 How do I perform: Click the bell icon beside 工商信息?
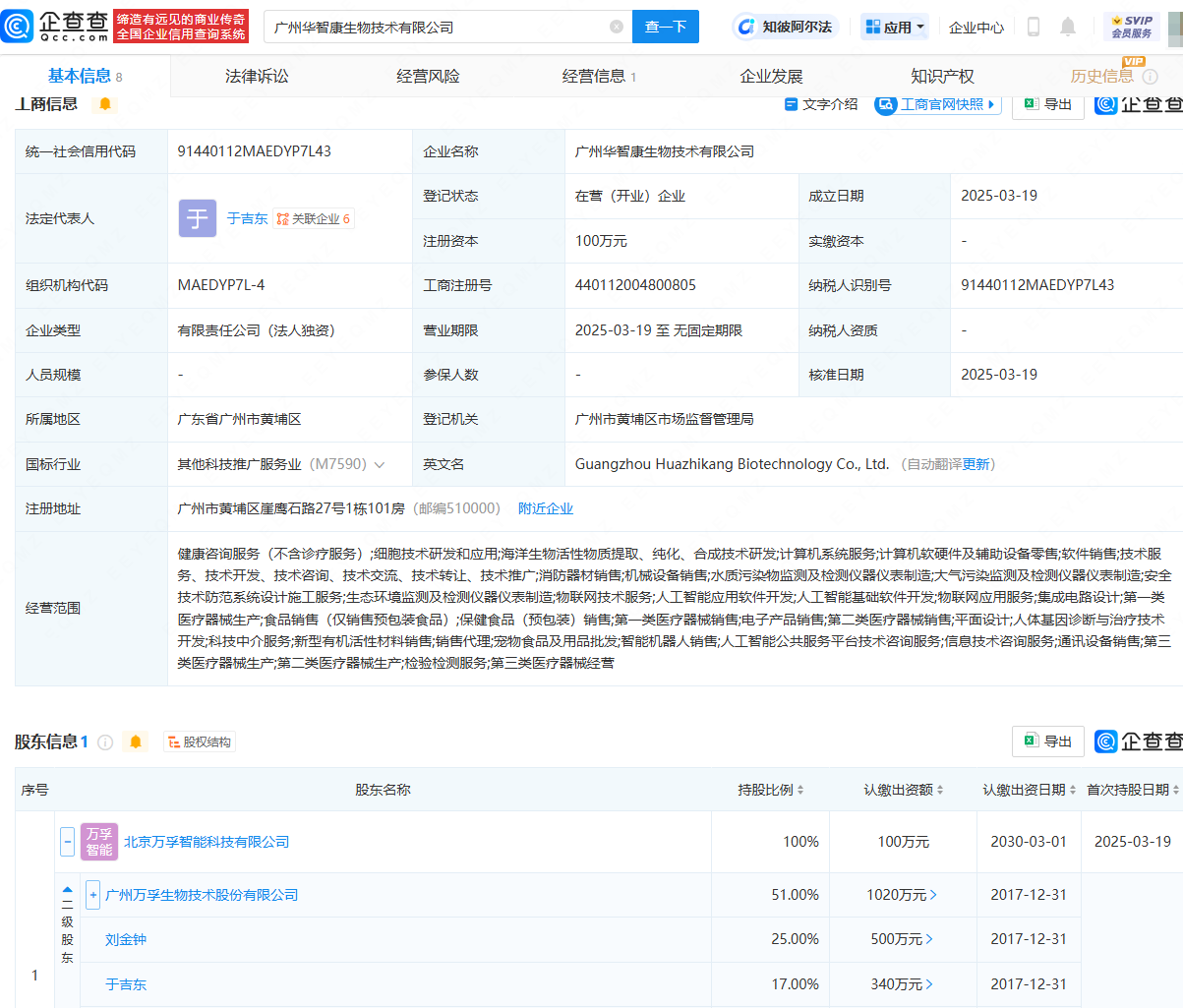pos(105,103)
